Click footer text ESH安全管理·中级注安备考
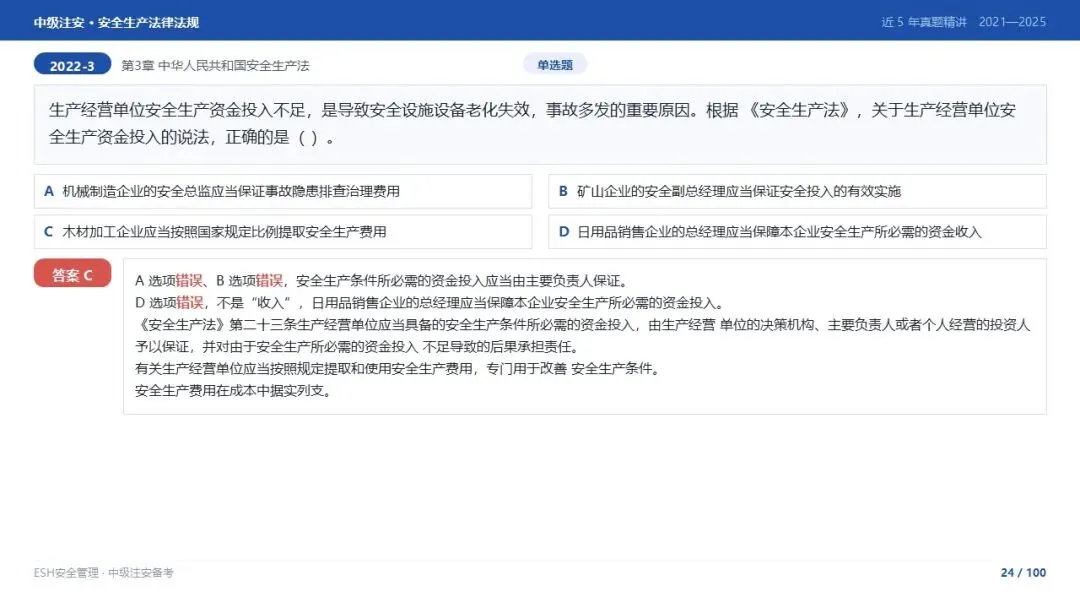Viewport: 1080px width, 608px height. [104, 573]
